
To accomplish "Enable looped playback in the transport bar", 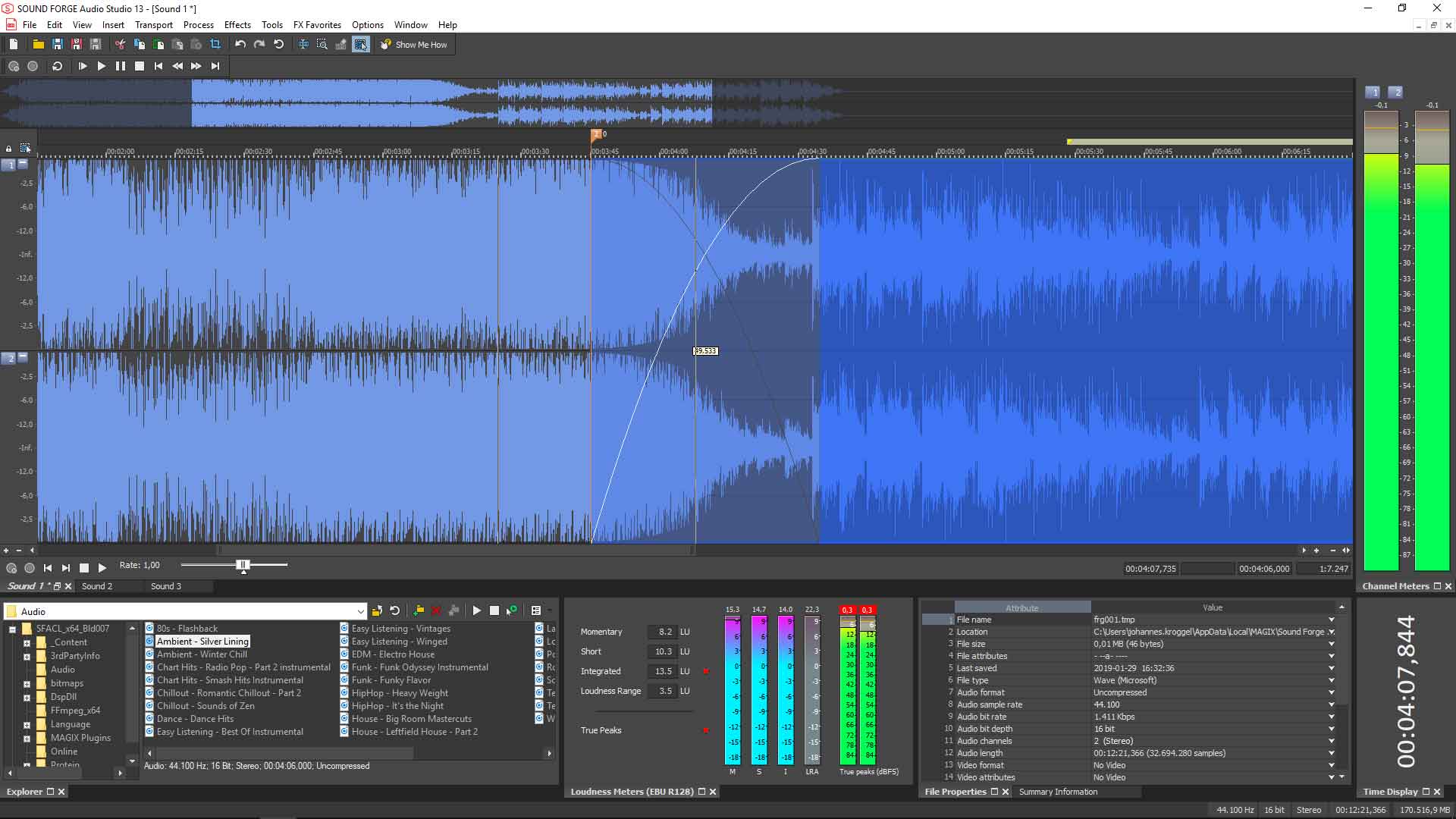I will (57, 66).
